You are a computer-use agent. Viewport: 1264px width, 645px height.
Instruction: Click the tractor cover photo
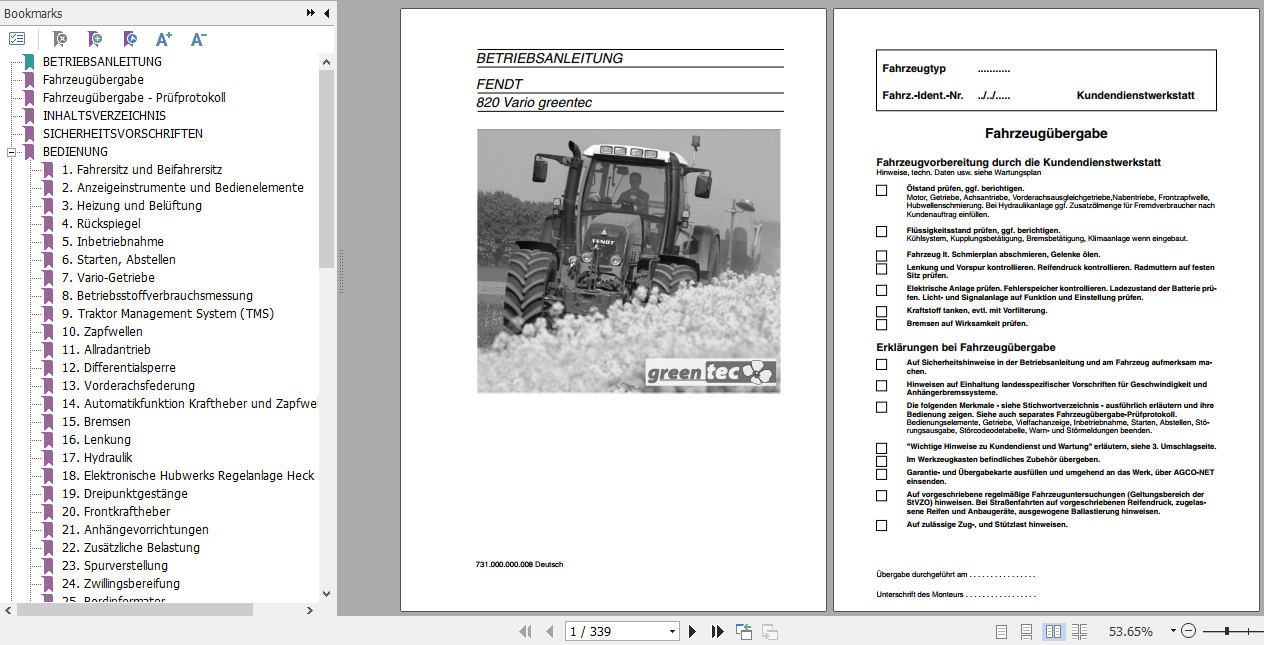(628, 261)
